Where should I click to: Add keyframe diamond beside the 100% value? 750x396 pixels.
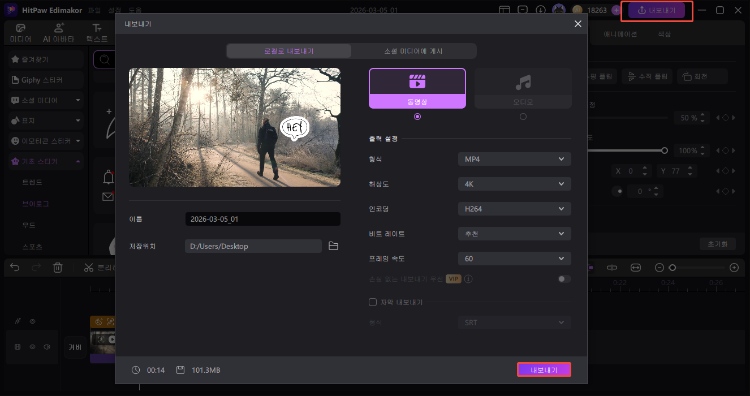[725, 151]
